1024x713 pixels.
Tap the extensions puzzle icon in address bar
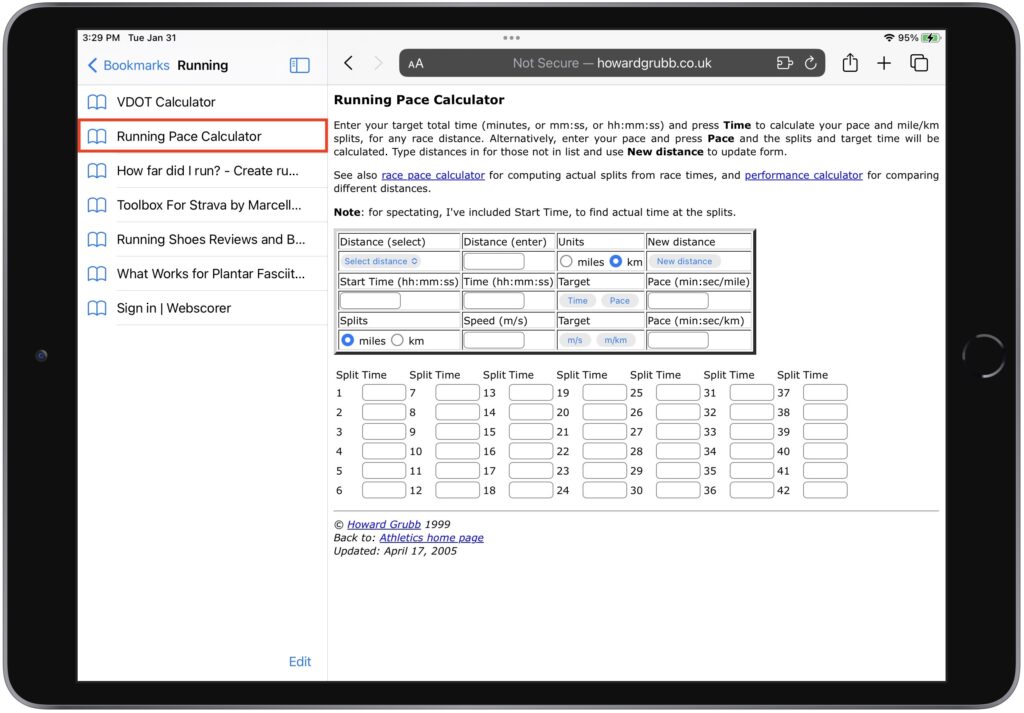point(784,63)
